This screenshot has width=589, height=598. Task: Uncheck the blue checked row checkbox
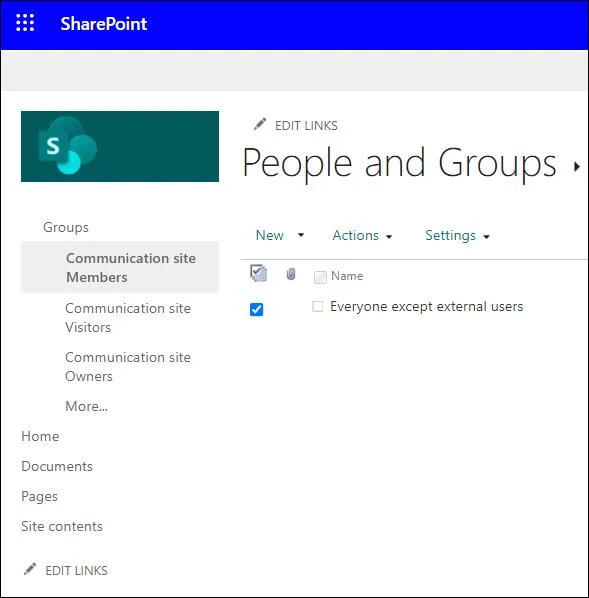tap(256, 309)
